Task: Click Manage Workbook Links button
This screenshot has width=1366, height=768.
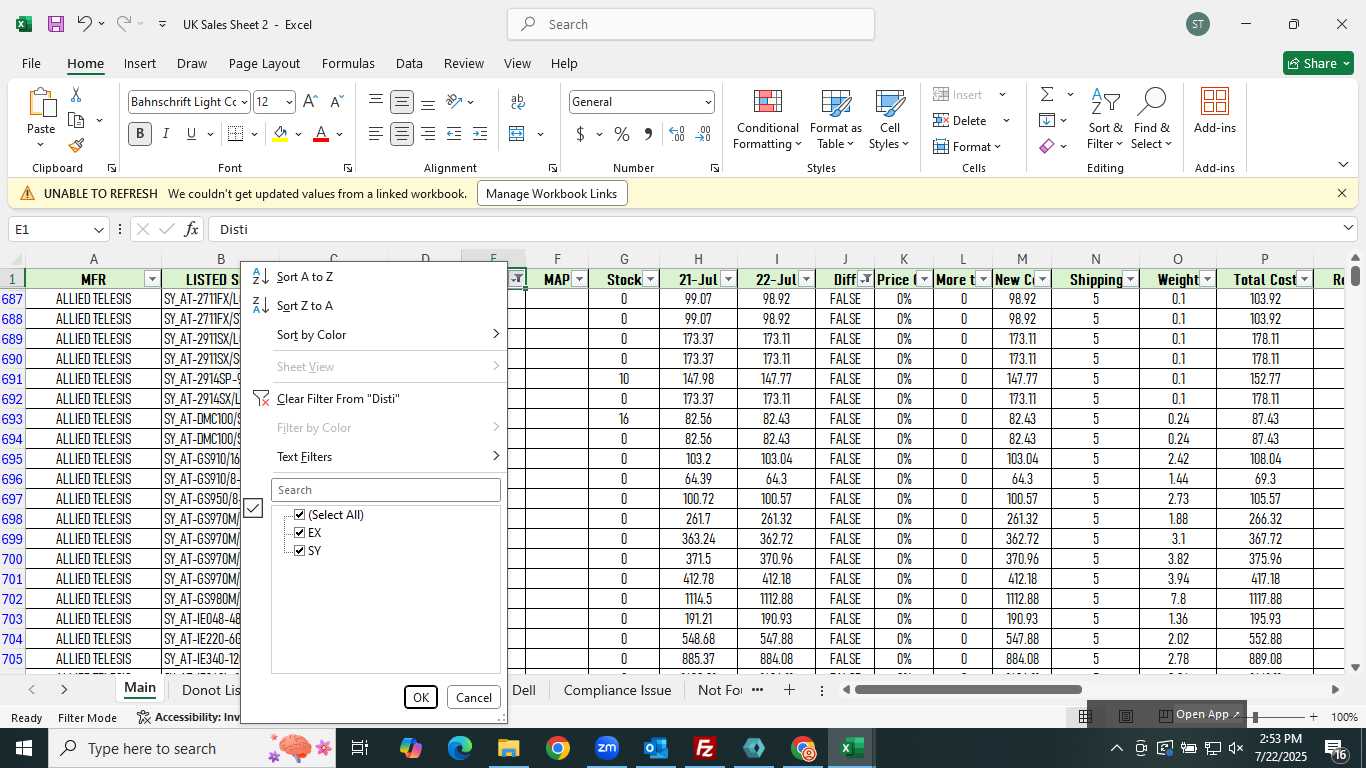Action: pyautogui.click(x=552, y=194)
